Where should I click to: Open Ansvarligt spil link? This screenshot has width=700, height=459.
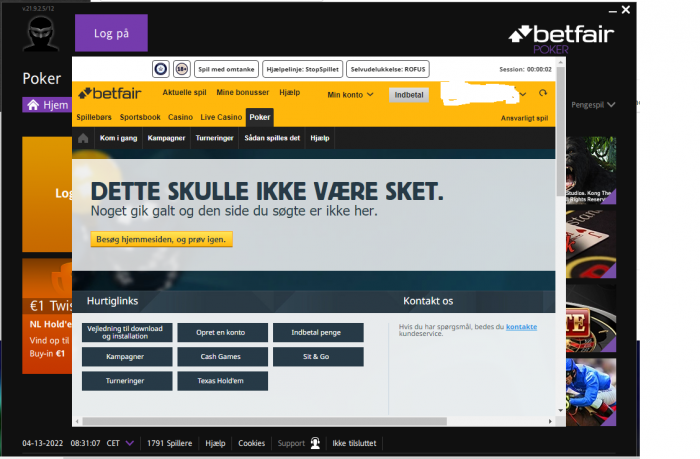click(x=525, y=118)
